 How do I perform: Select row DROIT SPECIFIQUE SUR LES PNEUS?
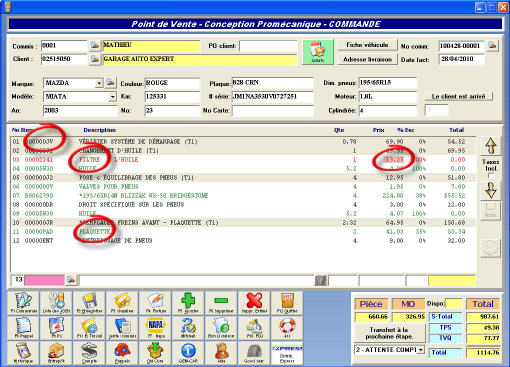(243, 205)
